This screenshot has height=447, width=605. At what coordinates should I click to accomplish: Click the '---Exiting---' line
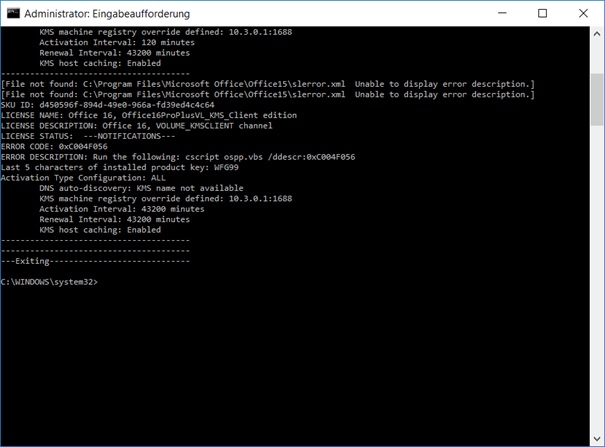click(95, 261)
